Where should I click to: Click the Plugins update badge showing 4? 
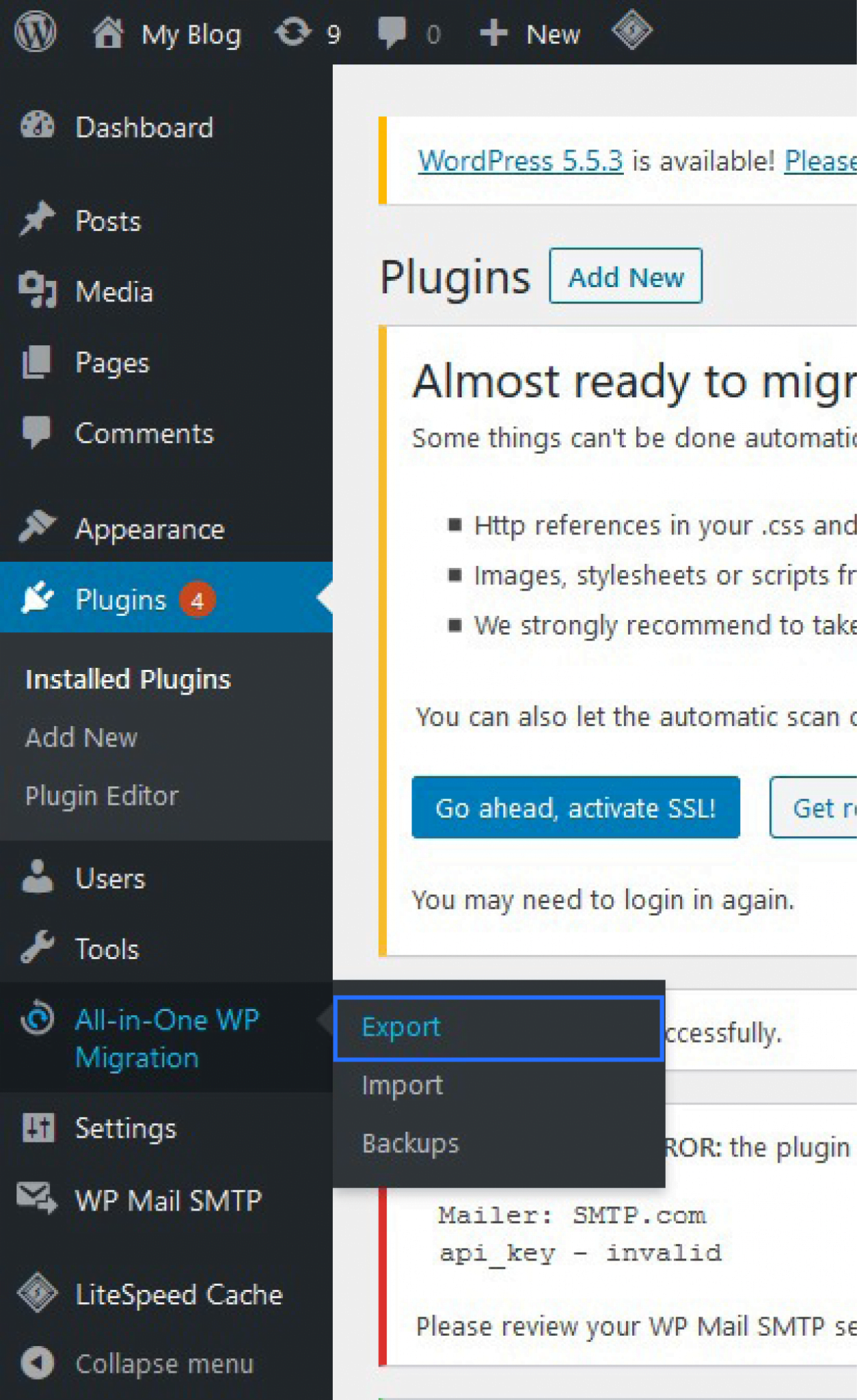197,600
